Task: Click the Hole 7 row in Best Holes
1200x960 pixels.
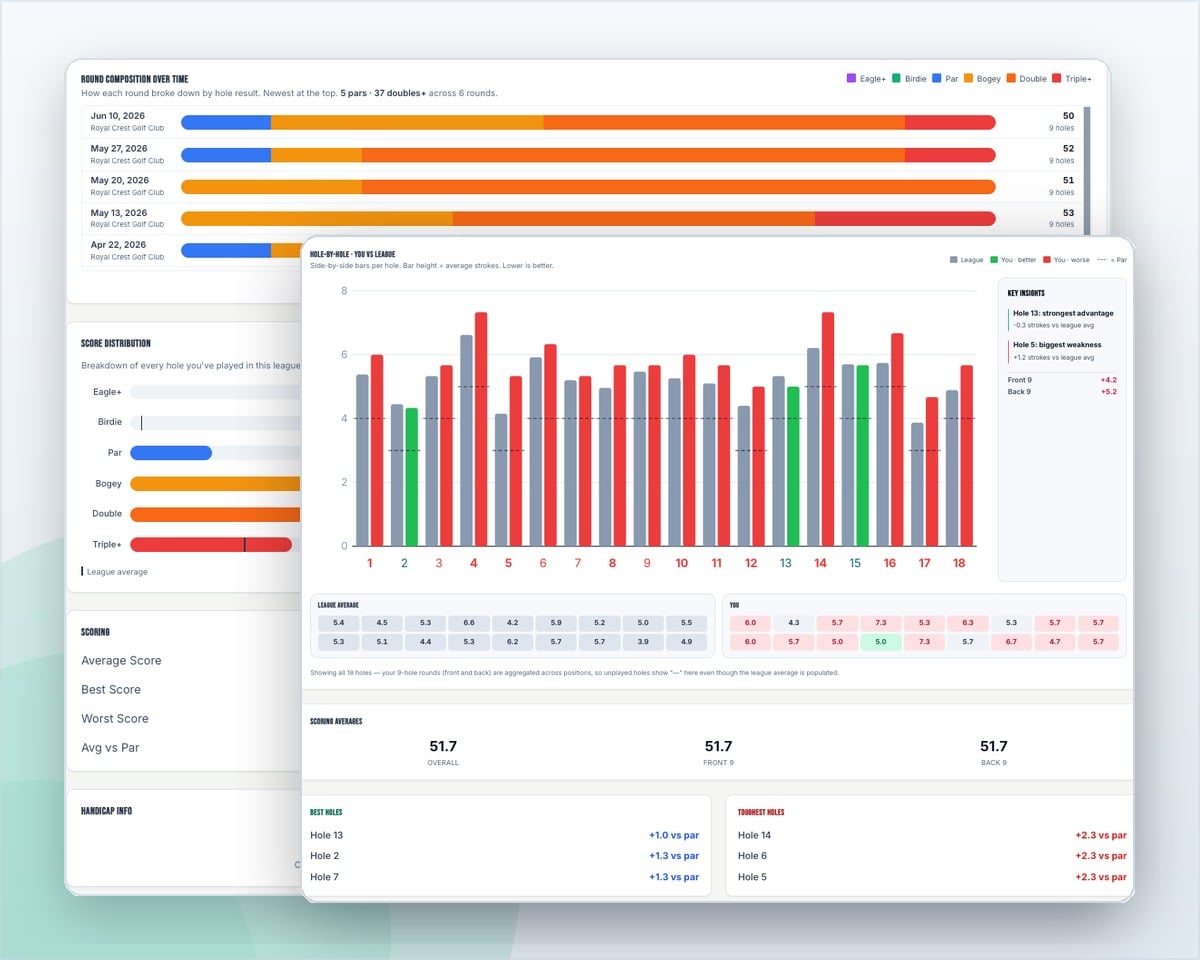Action: (505, 877)
